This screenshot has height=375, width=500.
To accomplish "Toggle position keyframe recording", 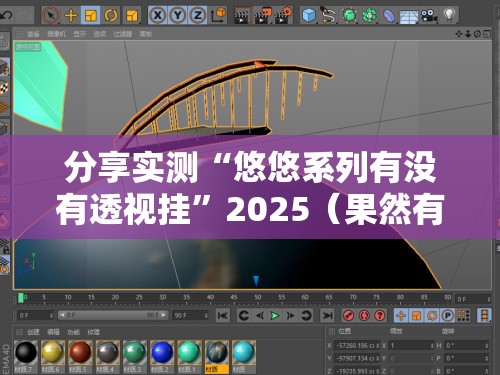I will coord(401,315).
